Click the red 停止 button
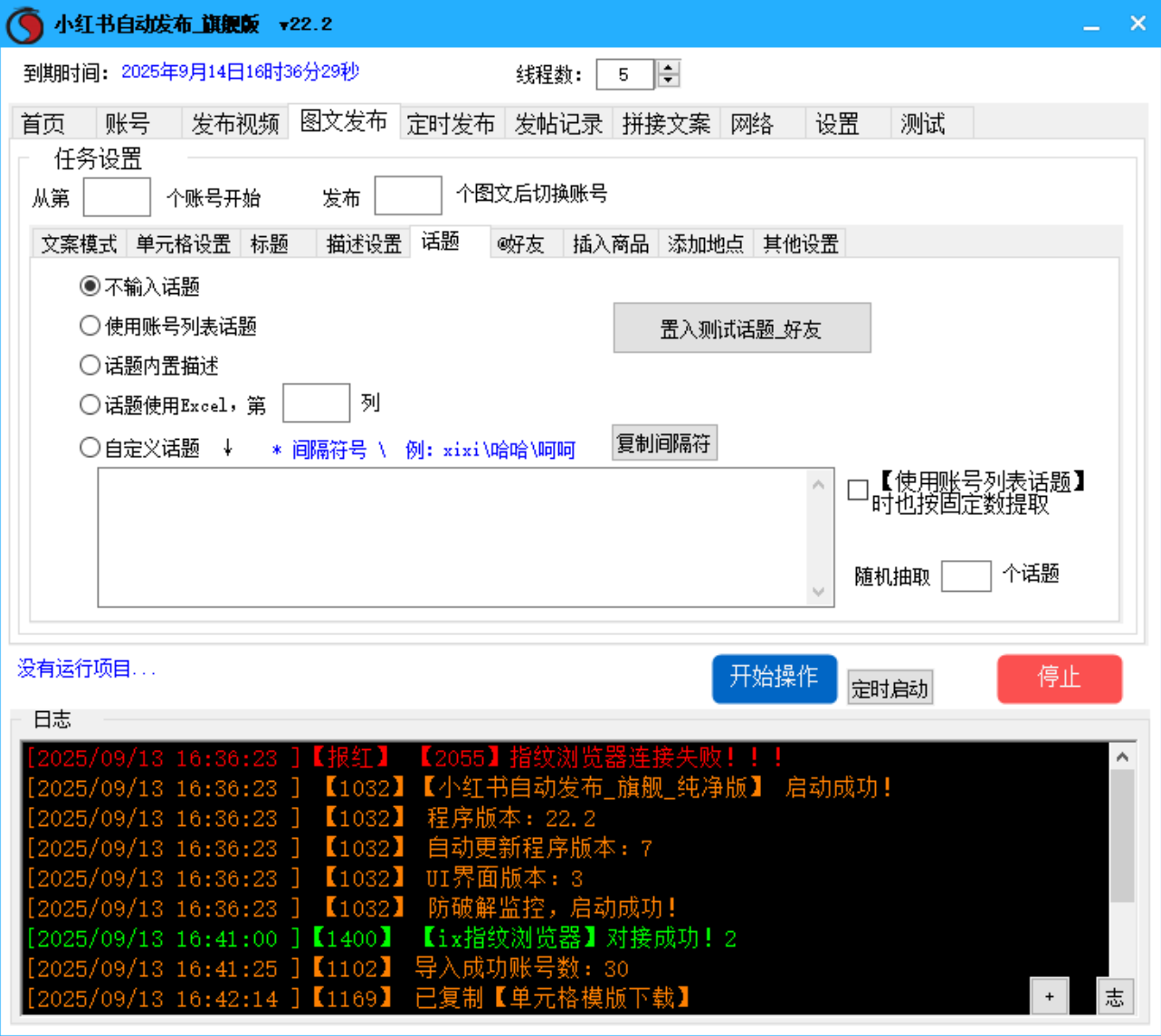1161x1036 pixels. tap(1059, 679)
